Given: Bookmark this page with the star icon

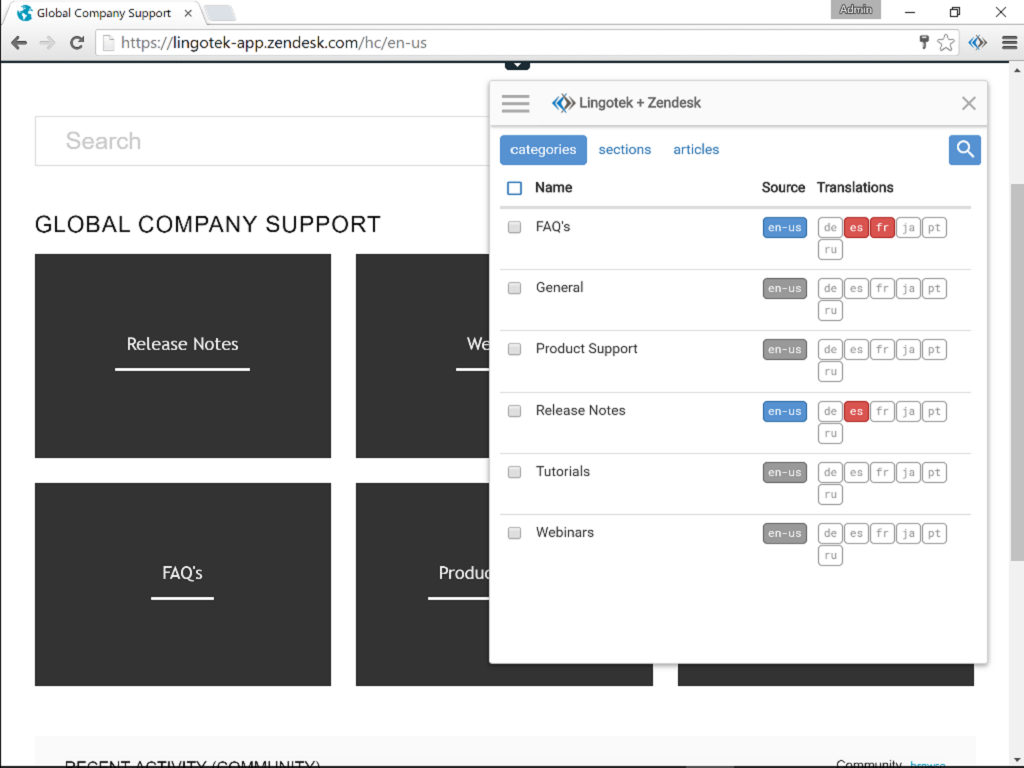Looking at the screenshot, I should pyautogui.click(x=946, y=43).
